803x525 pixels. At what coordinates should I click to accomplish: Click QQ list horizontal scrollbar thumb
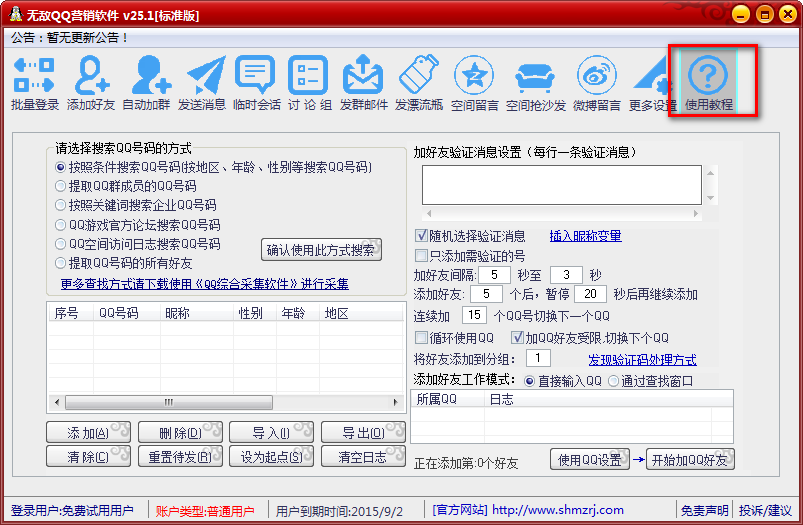point(169,402)
